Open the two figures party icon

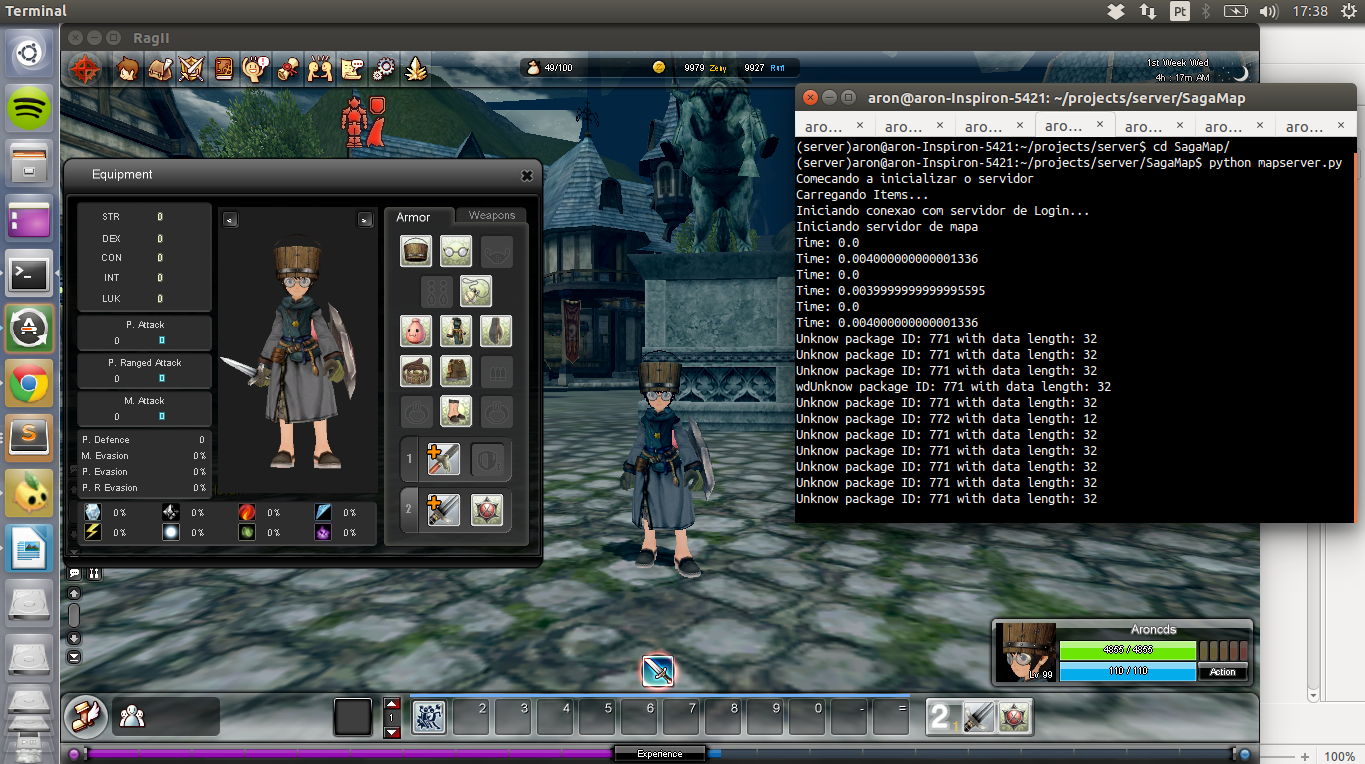coord(320,69)
